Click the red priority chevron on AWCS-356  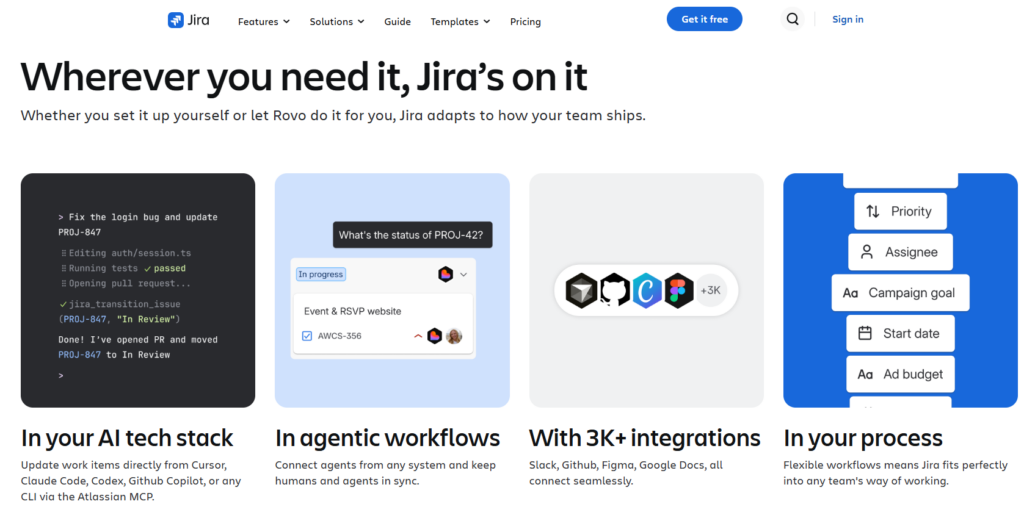coord(418,336)
